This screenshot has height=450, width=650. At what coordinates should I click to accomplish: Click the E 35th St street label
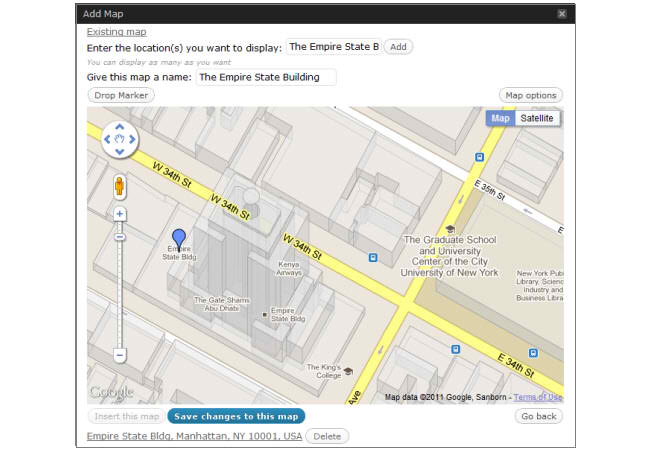tap(490, 190)
